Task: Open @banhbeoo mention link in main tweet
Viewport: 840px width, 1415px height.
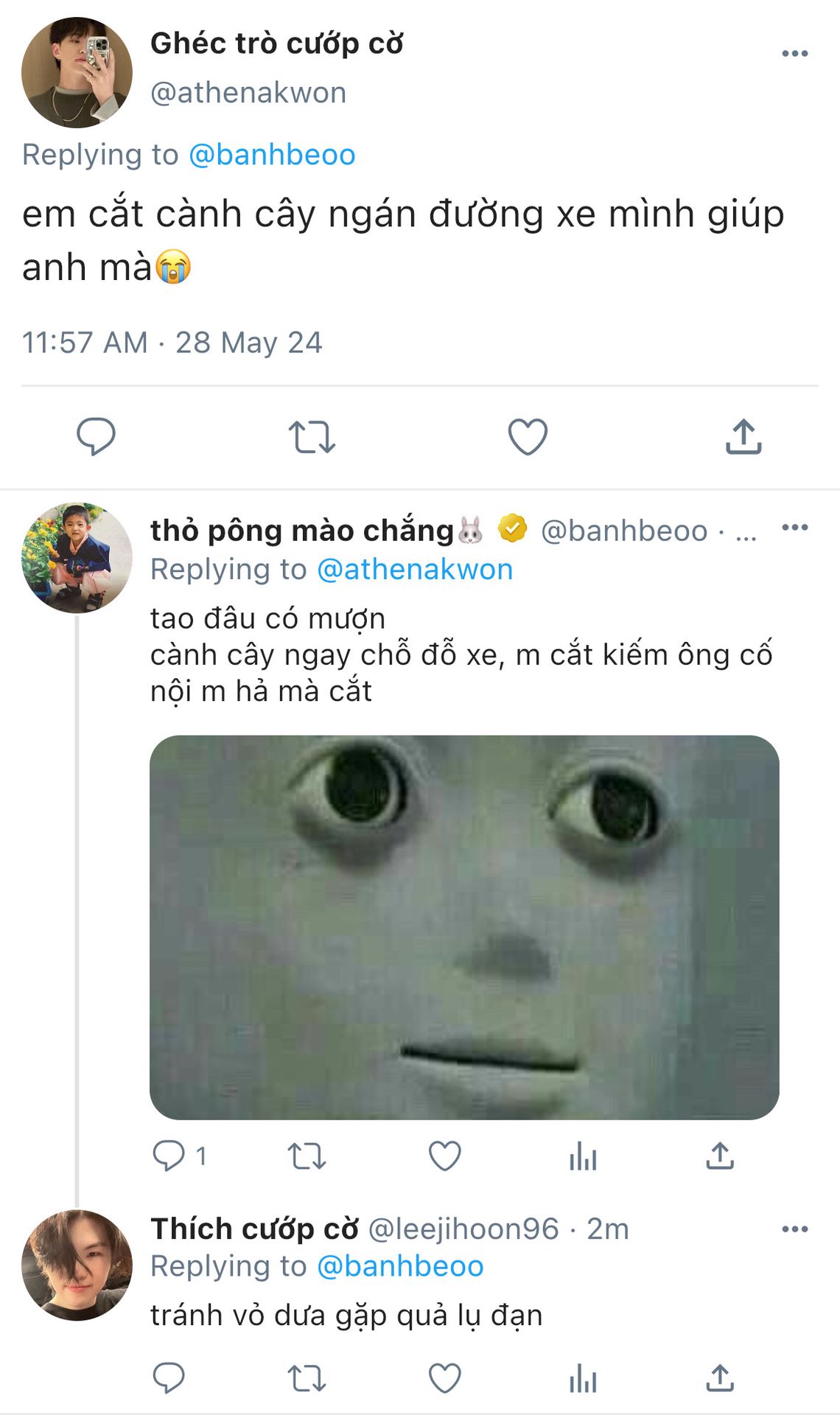Action: point(272,155)
